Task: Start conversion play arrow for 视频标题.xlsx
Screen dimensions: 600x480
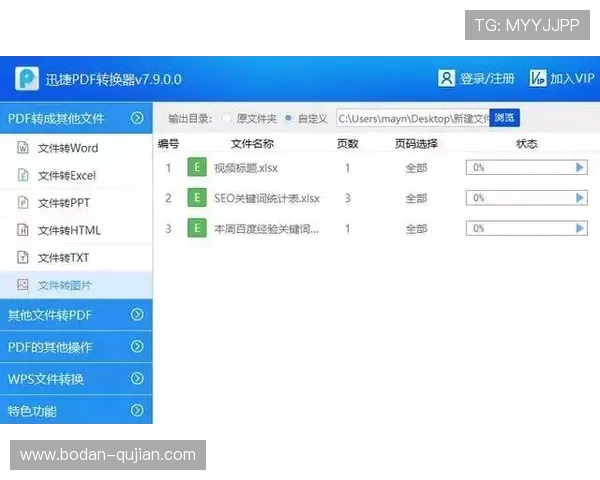Action: tap(579, 167)
